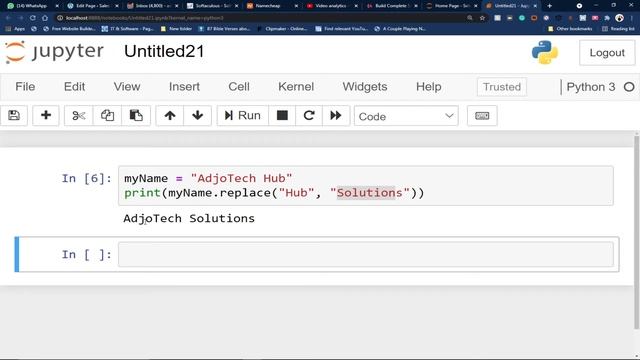Image resolution: width=640 pixels, height=360 pixels.
Task: Click the myName.replace code cell editor
Action: [x=366, y=185]
